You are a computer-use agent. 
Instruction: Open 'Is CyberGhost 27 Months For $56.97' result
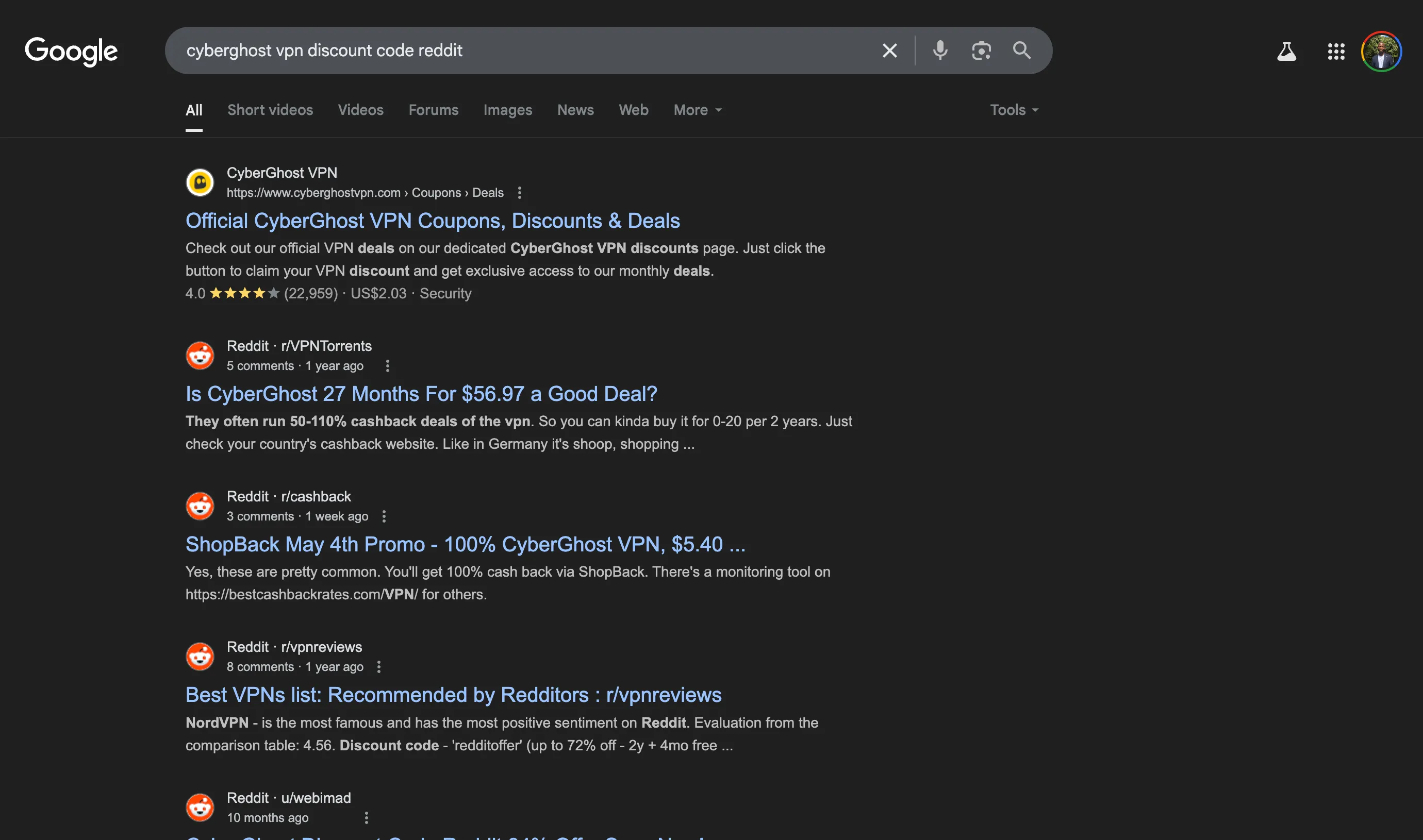coord(421,393)
